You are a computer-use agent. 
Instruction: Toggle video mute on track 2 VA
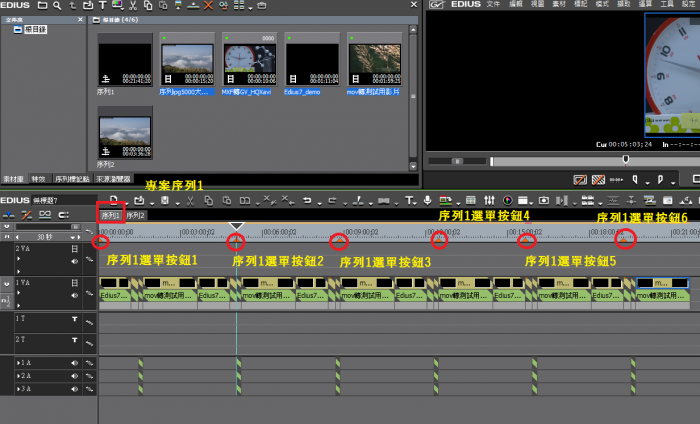75,248
